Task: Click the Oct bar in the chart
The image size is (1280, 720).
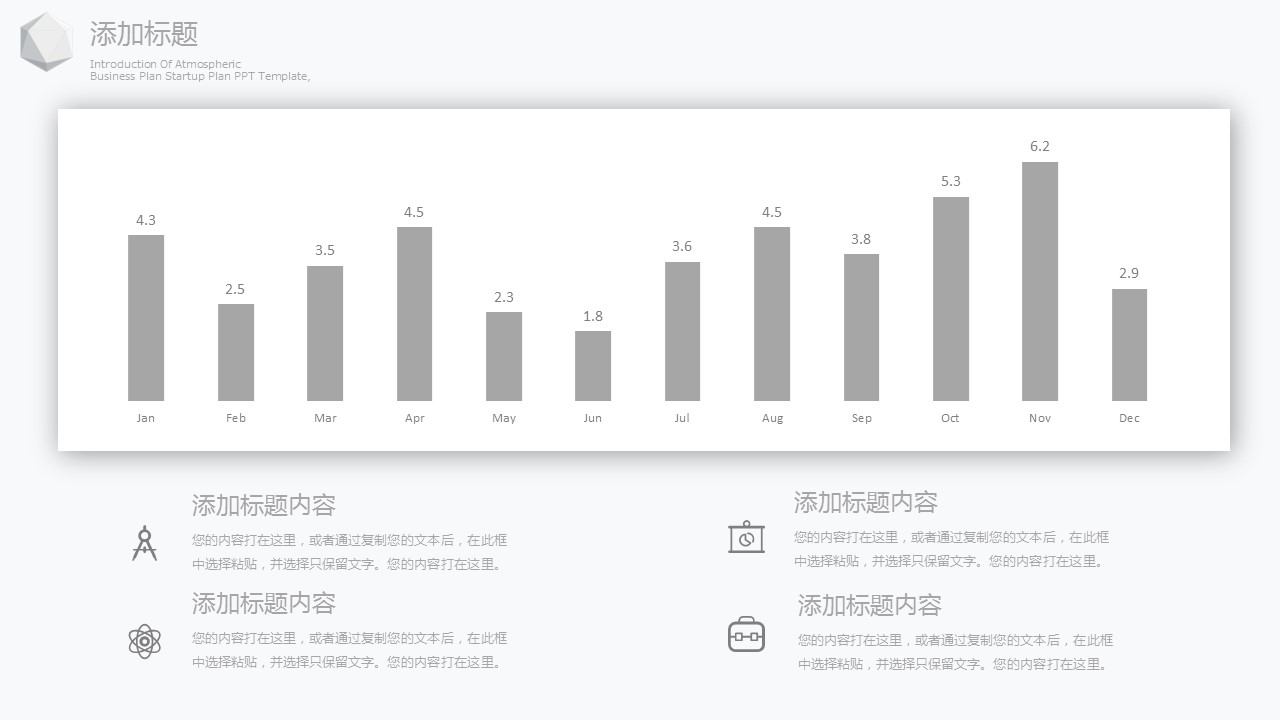Action: [950, 299]
